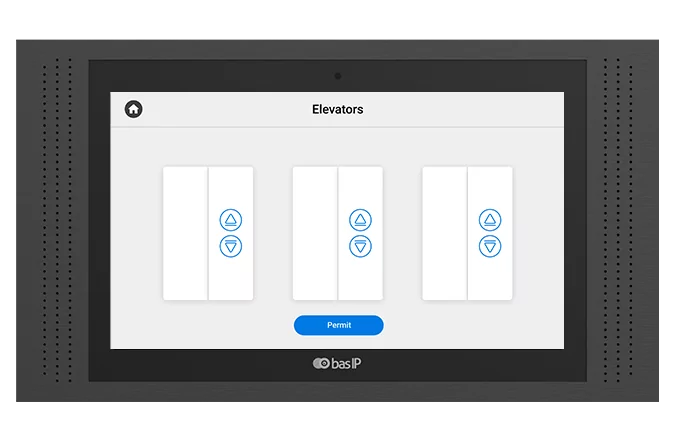
Task: Call first elevator going down
Action: [x=231, y=246]
